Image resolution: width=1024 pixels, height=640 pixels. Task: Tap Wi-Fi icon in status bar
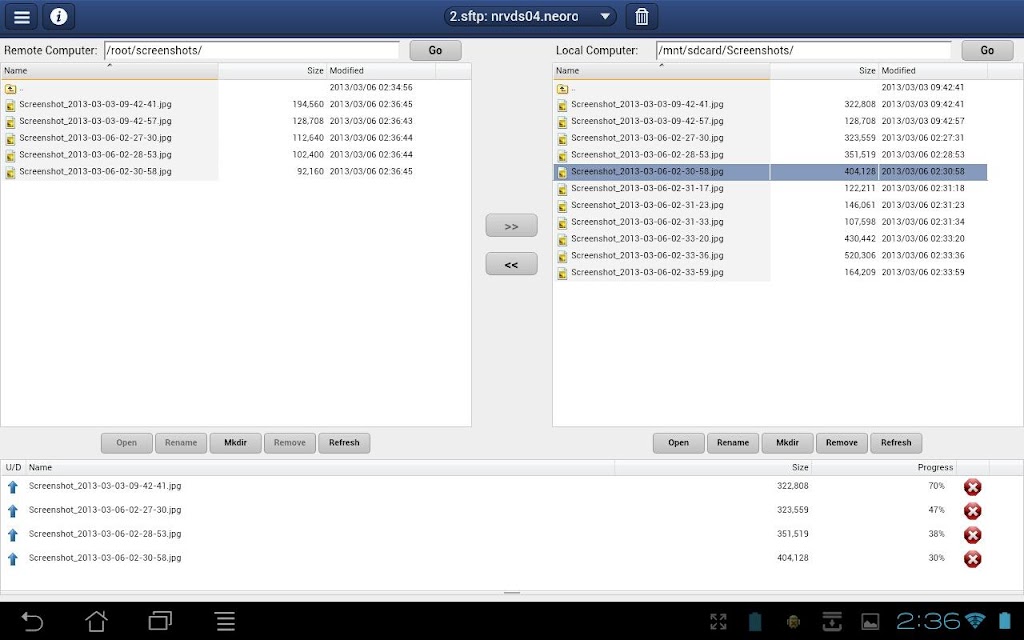coord(976,620)
